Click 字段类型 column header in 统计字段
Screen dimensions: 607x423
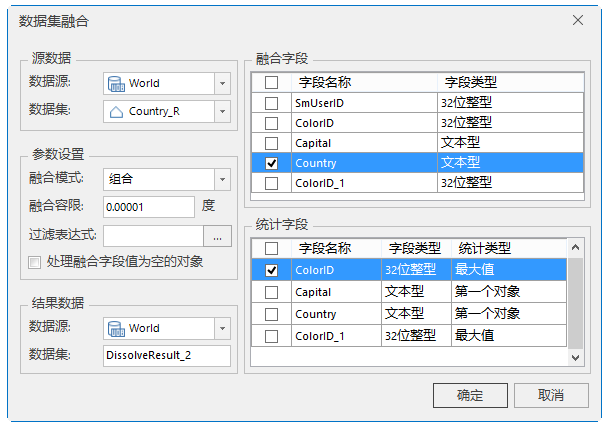click(415, 248)
